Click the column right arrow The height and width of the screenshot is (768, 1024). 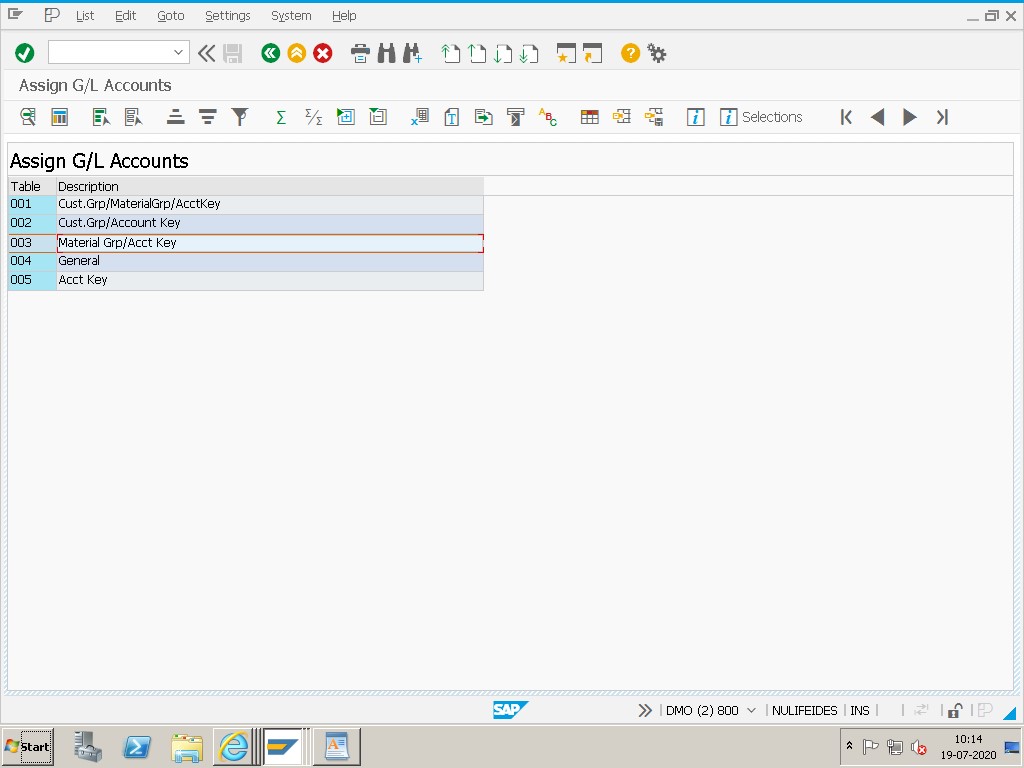tap(909, 117)
